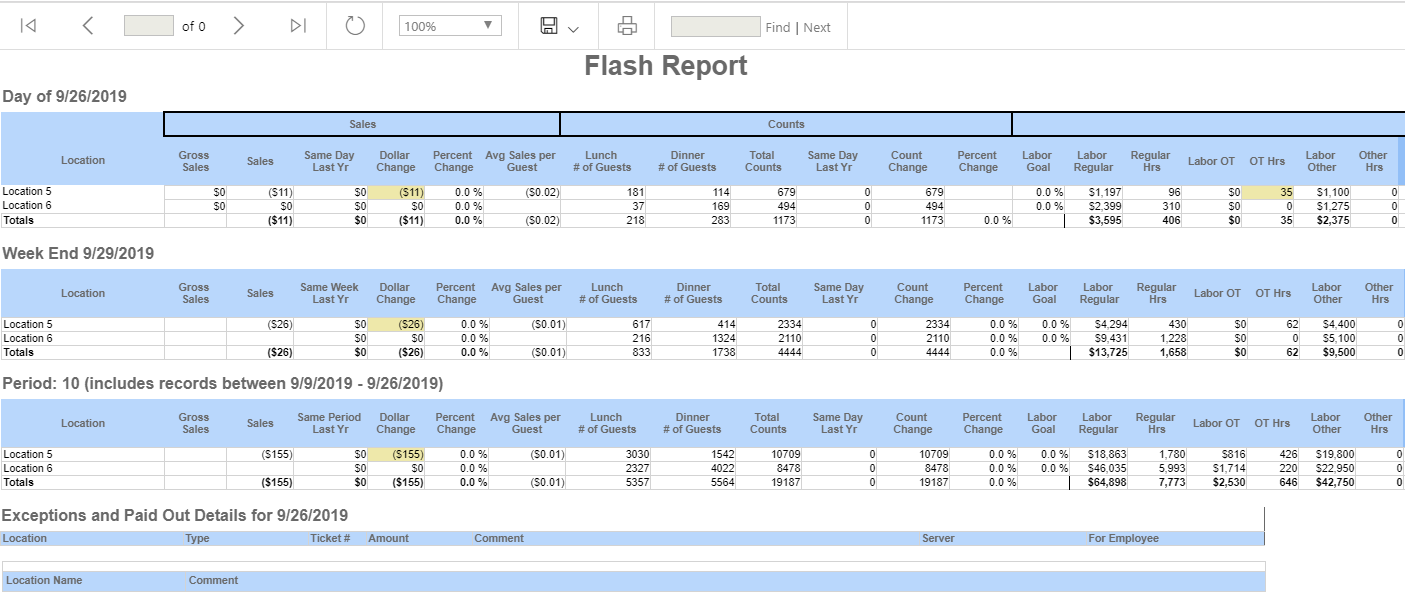Click the Server column header in Exceptions
Image resolution: width=1405 pixels, height=605 pixels.
click(x=938, y=538)
